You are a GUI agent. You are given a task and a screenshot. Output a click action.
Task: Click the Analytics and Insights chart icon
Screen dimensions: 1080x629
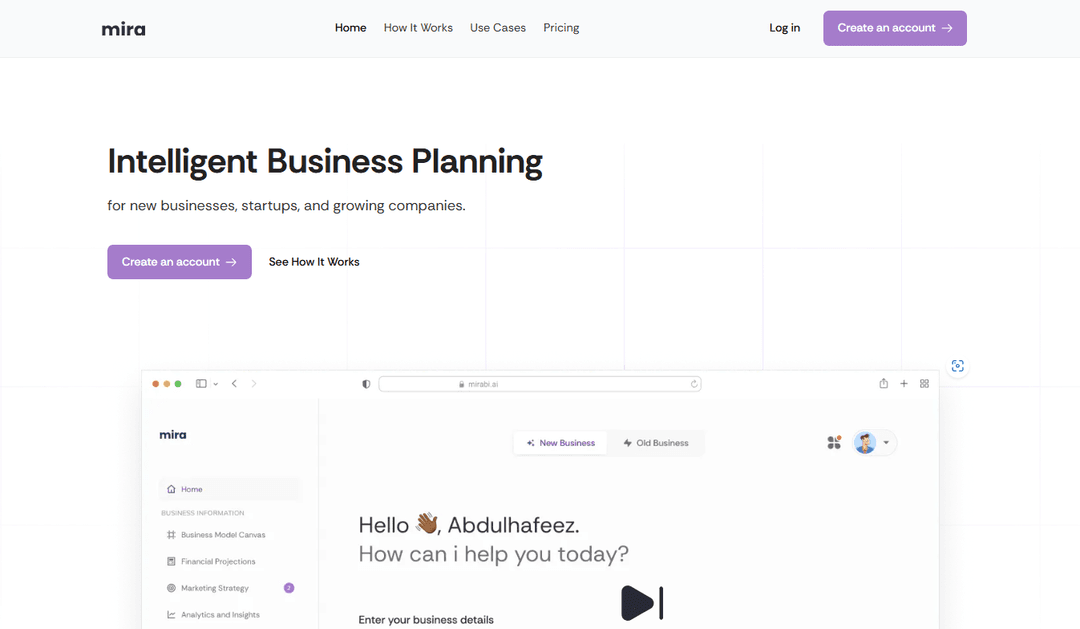[171, 615]
